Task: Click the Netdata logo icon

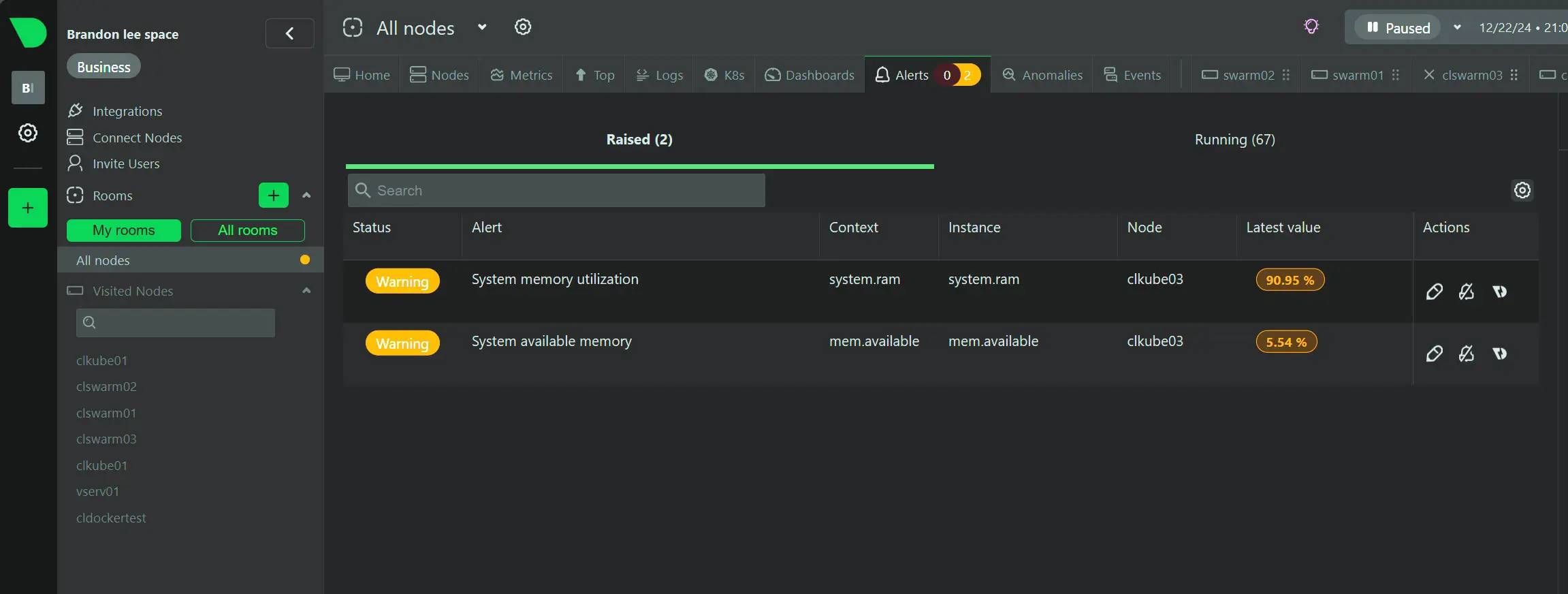Action: 28,32
